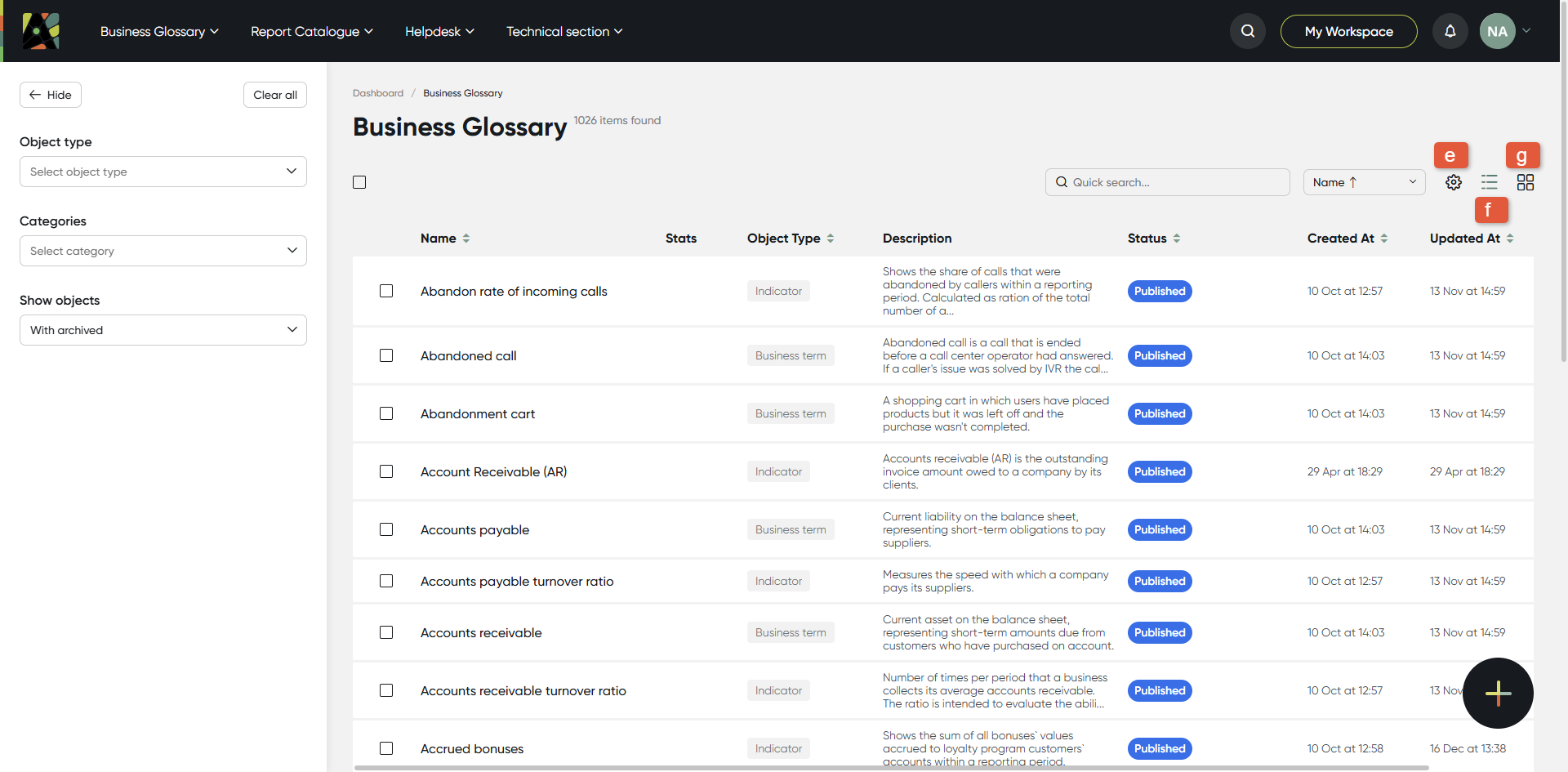
Task: Expand the Select object type dropdown
Action: pyautogui.click(x=163, y=172)
